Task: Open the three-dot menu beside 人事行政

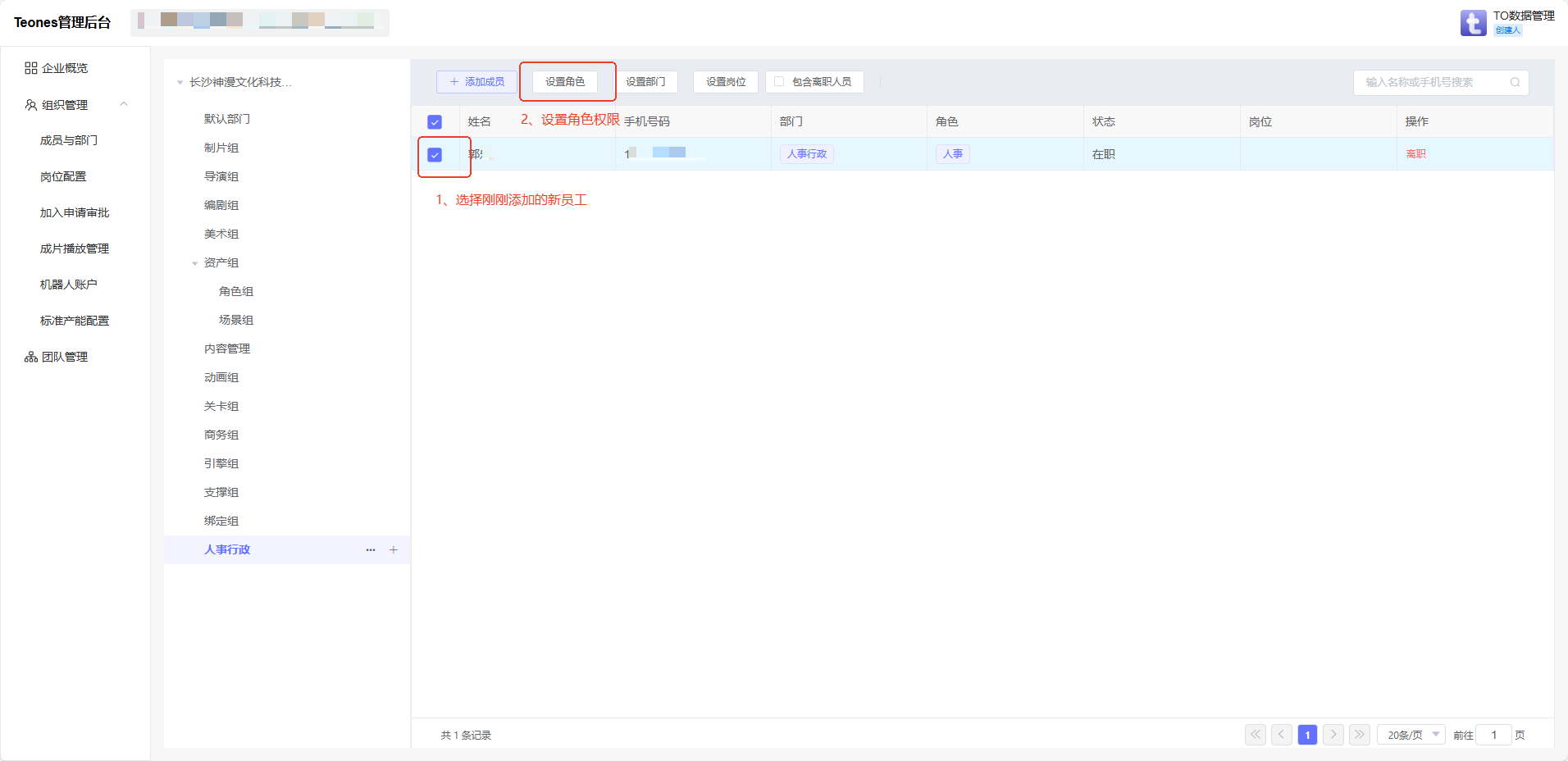Action: pos(371,550)
